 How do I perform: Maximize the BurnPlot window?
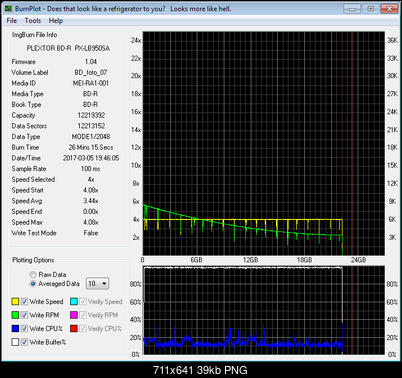pos(371,9)
